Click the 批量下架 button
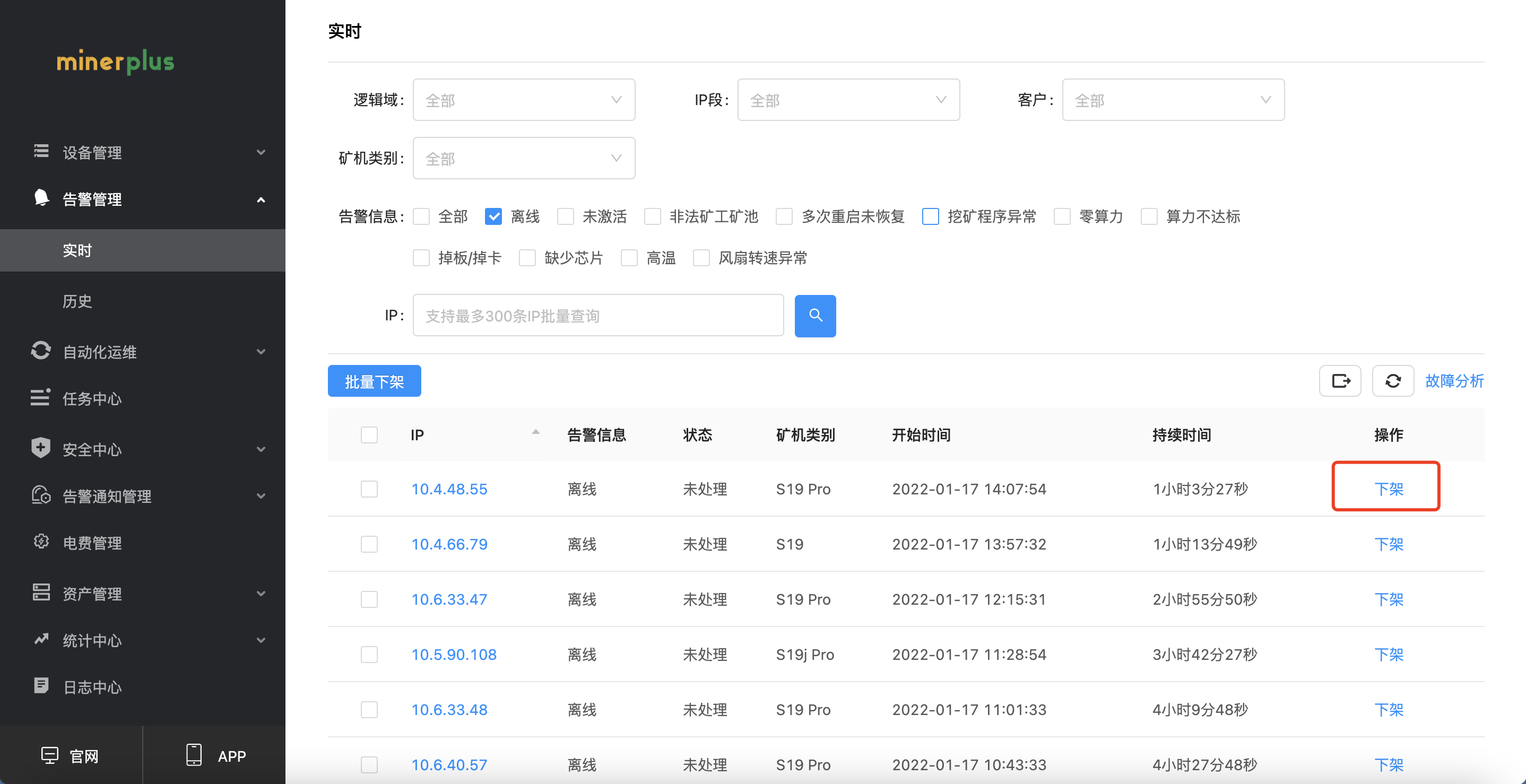 [x=375, y=381]
